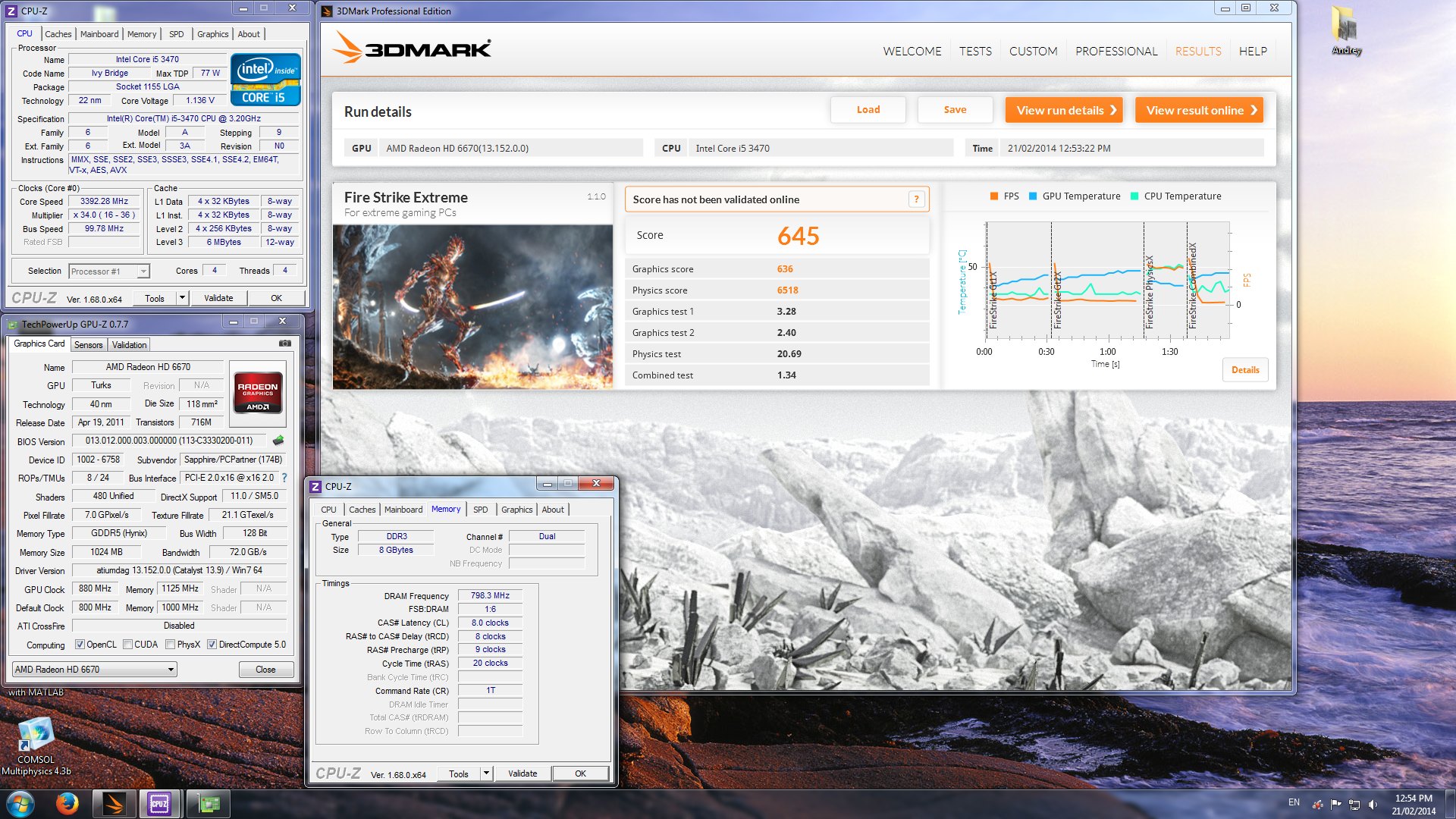Viewport: 1456px width, 819px height.
Task: Switch to 3DMark via taskbar icon
Action: click(x=115, y=804)
